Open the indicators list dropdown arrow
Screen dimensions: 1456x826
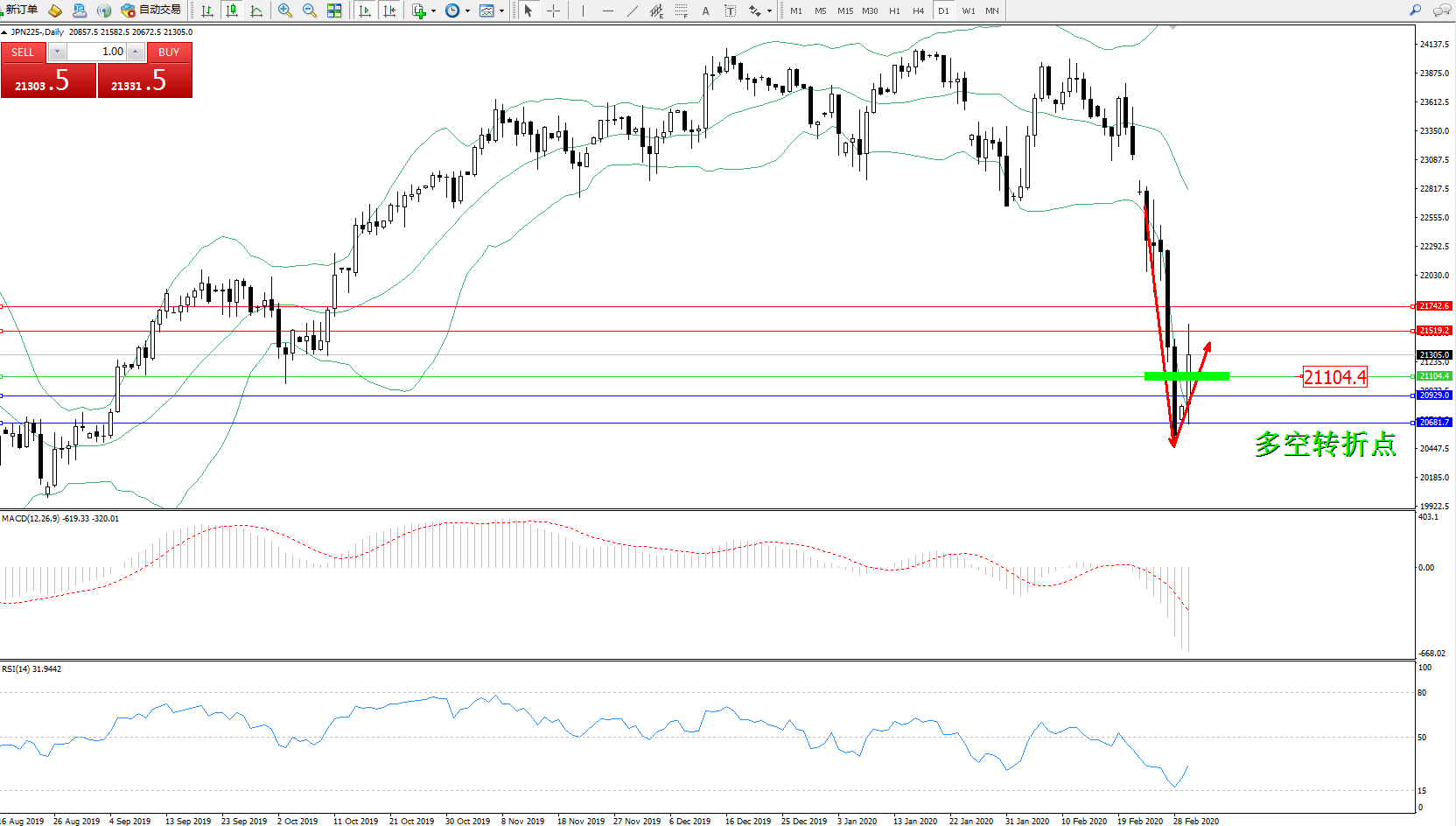[x=433, y=11]
